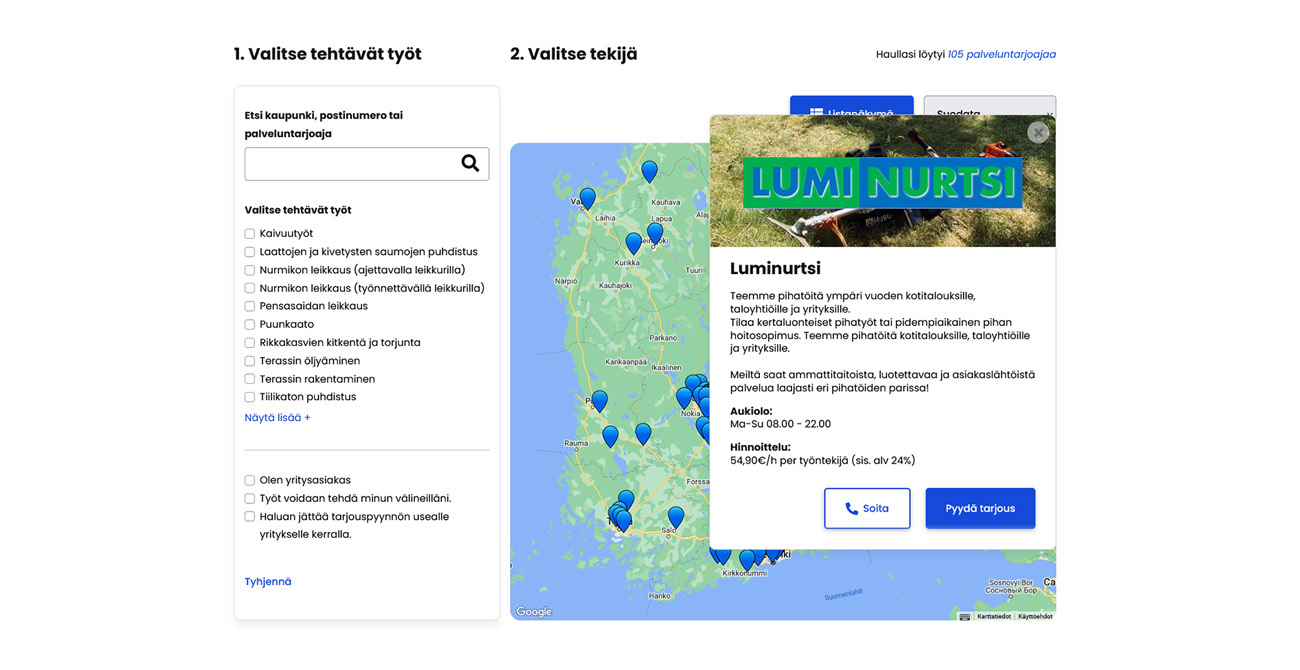Enable the Olen yritysasiakas option

pos(249,479)
